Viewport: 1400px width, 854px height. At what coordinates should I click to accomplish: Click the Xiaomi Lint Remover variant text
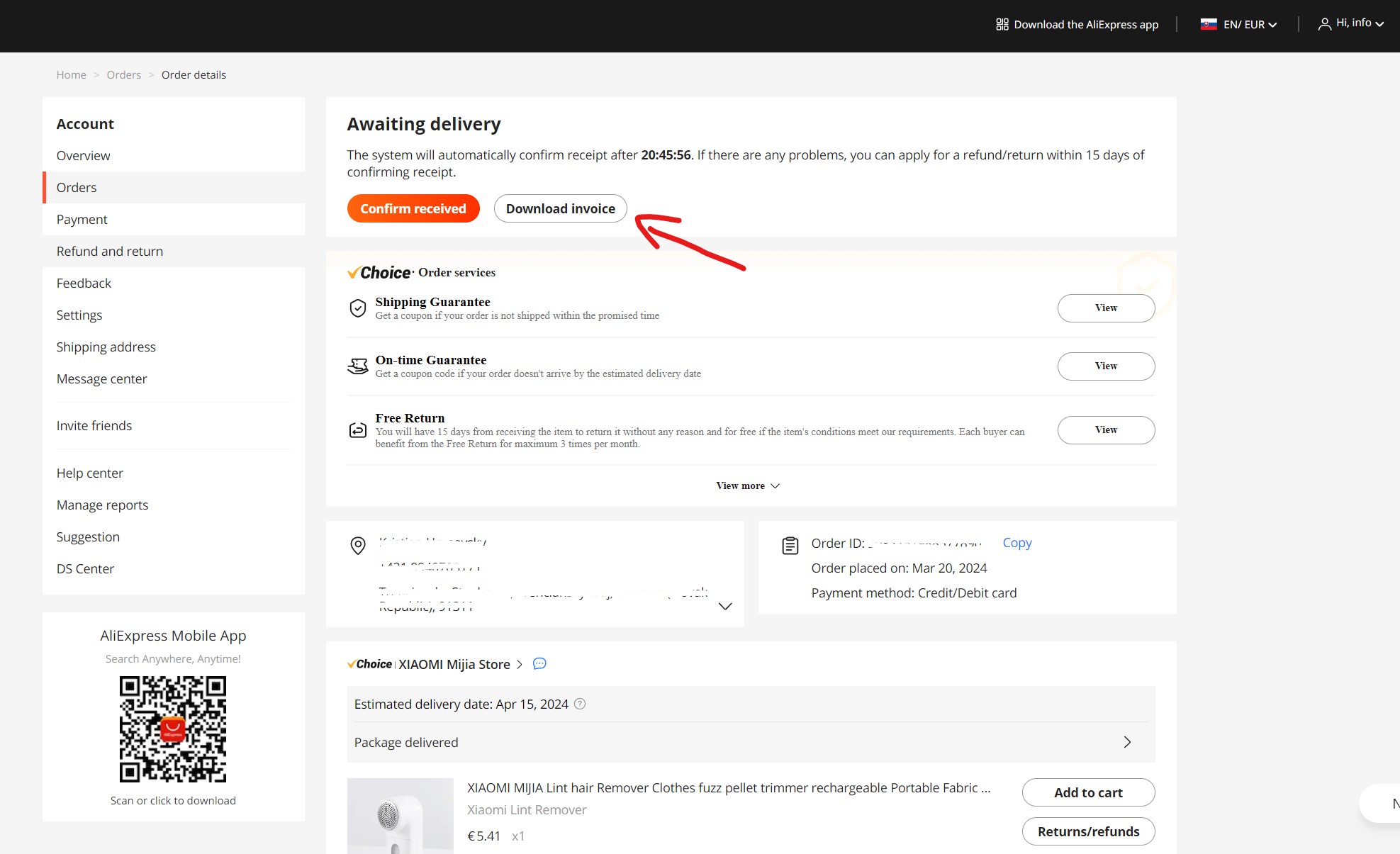pyautogui.click(x=527, y=810)
